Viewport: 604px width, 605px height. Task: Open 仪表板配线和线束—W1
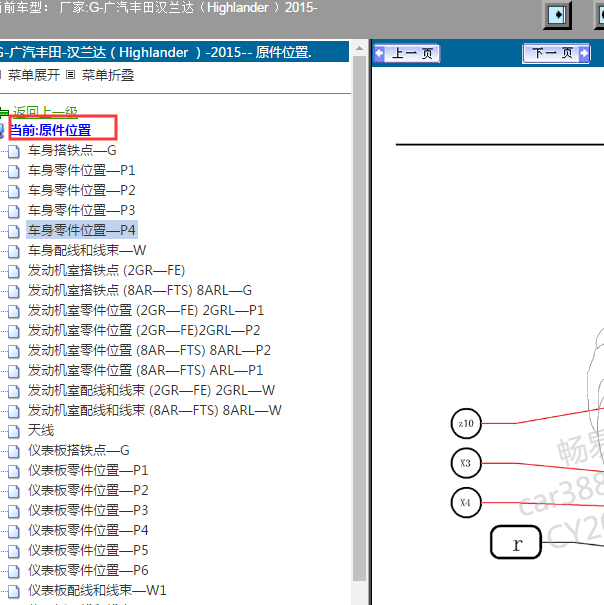pos(97,590)
